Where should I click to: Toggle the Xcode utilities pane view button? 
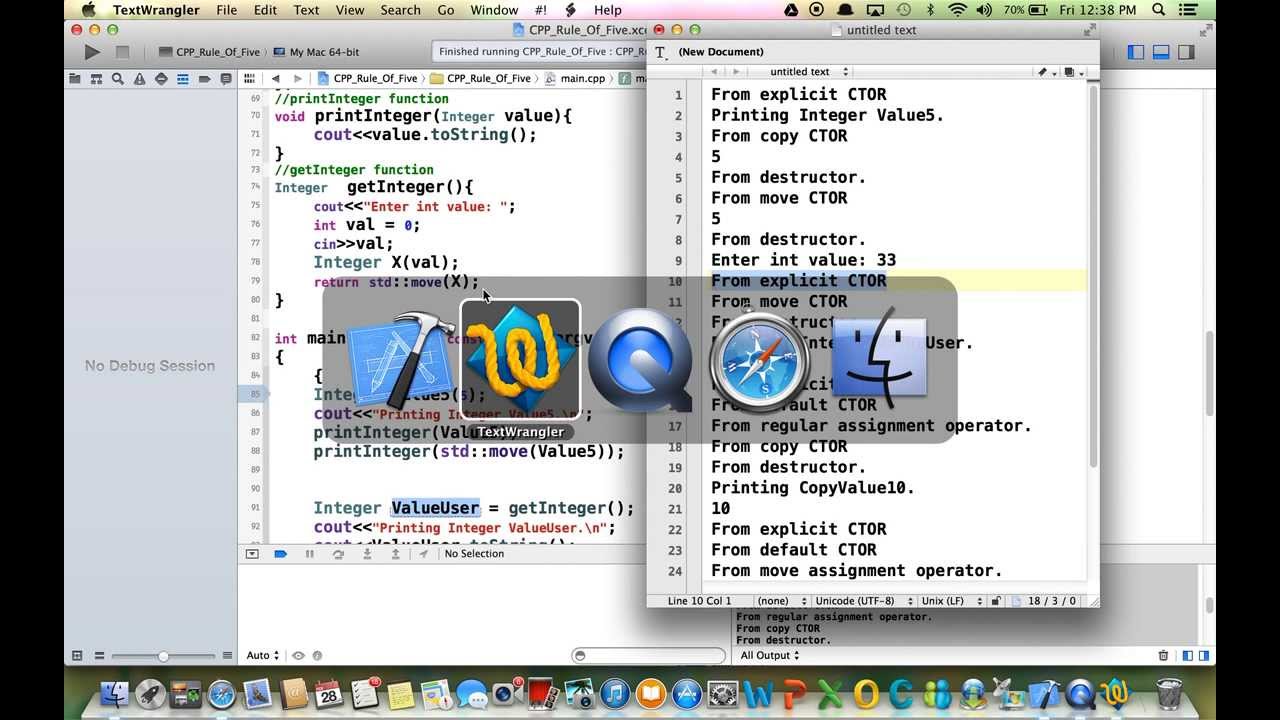[1186, 52]
